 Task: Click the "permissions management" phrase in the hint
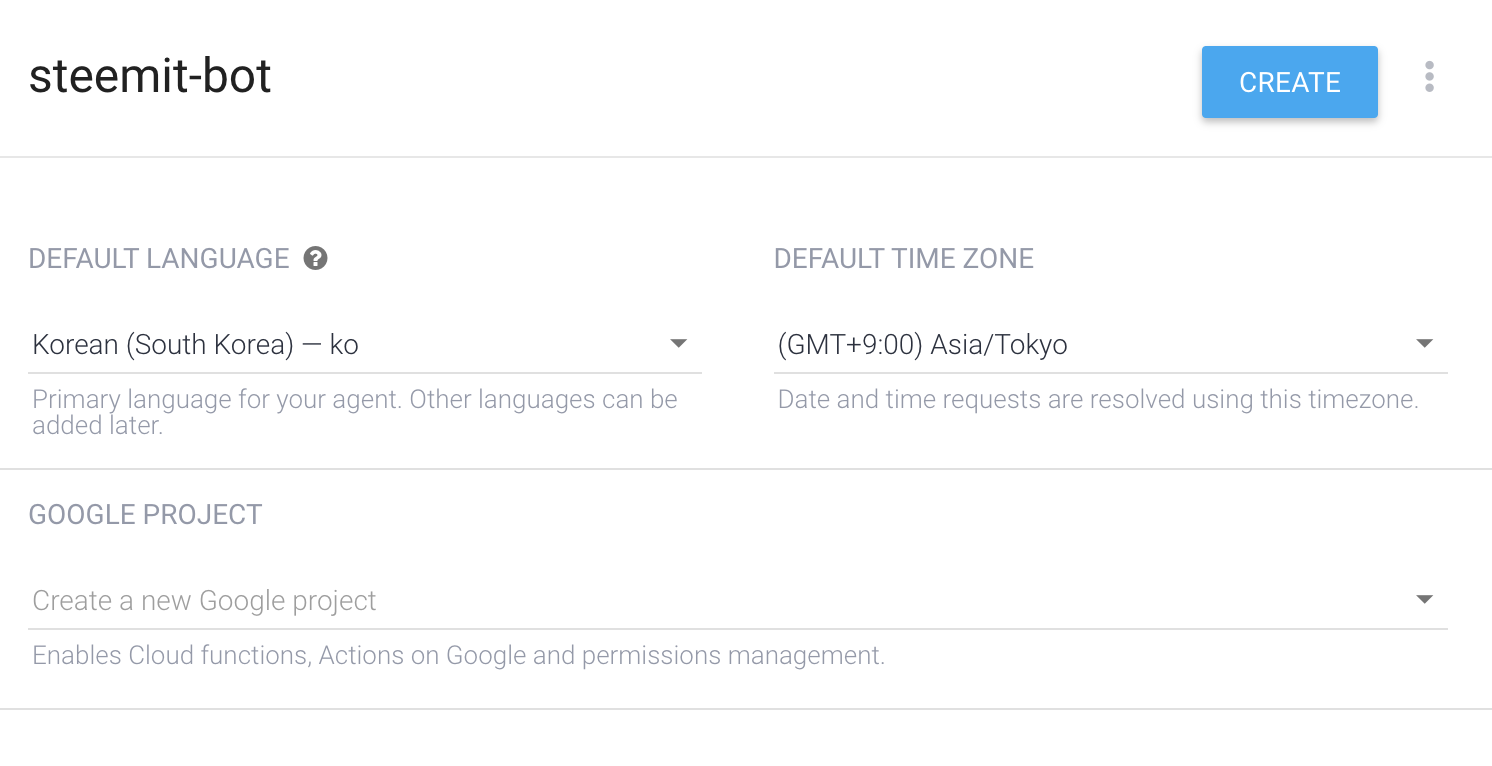[x=733, y=656]
